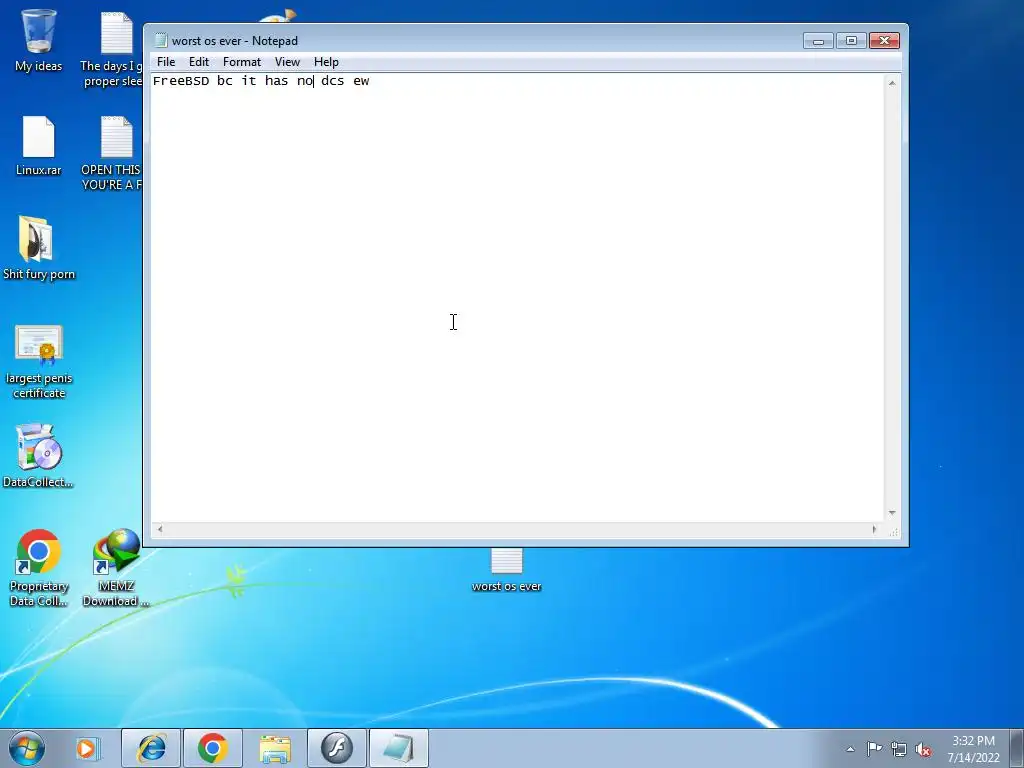
Task: Click the horizontal scrollbar left arrow
Action: coord(160,530)
